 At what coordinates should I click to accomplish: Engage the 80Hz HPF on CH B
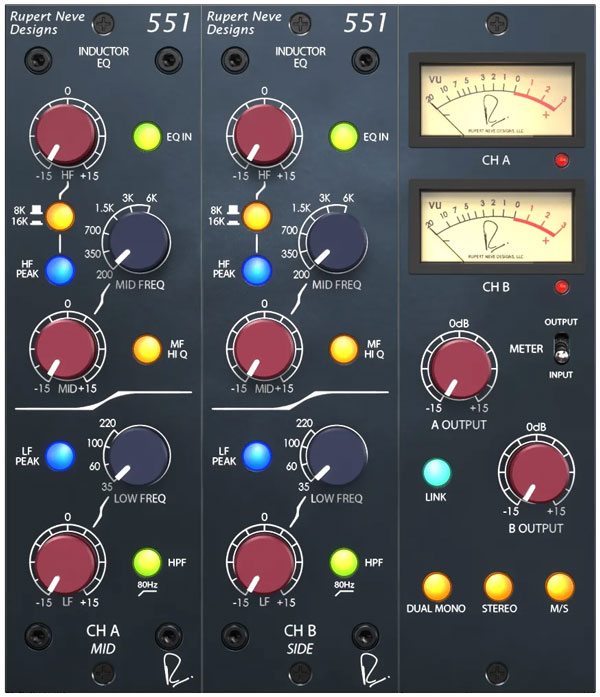point(344,562)
